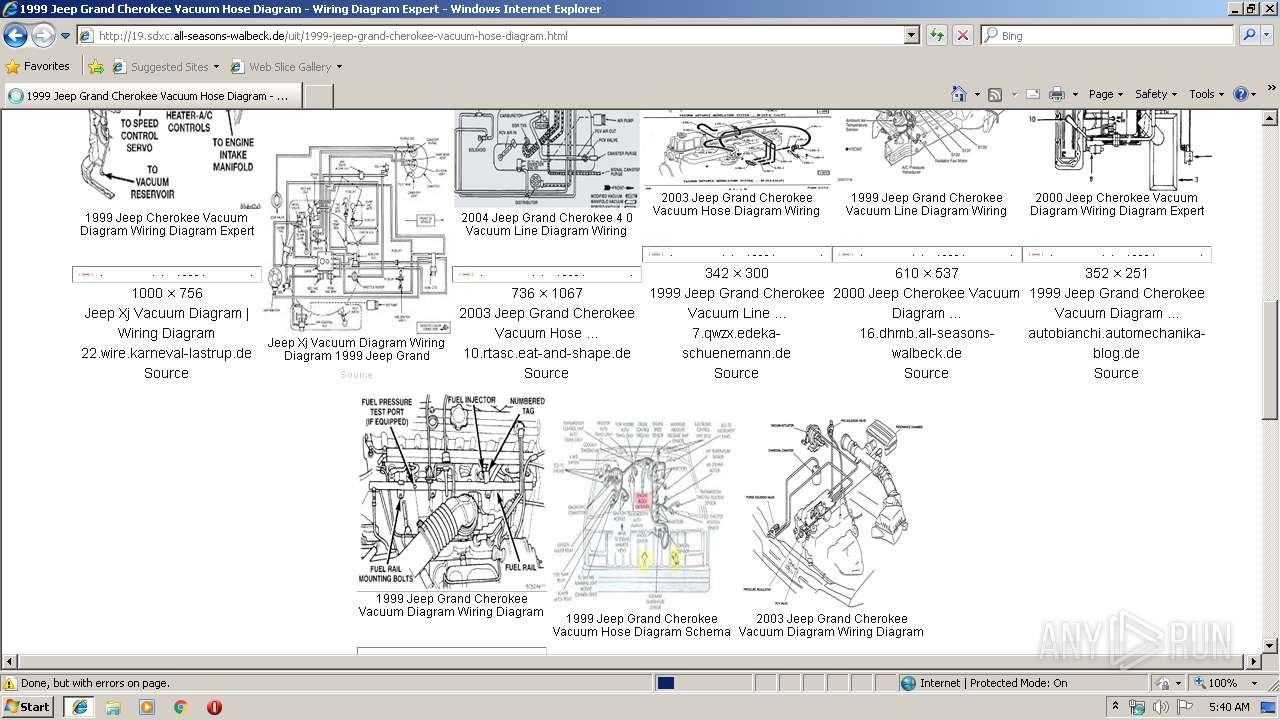Image resolution: width=1280 pixels, height=720 pixels.
Task: Click Source link under autobianchi.automechanika-blog.de
Action: (1116, 373)
